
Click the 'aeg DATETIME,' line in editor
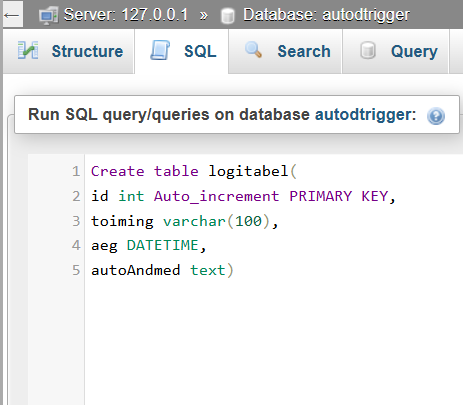(x=149, y=245)
